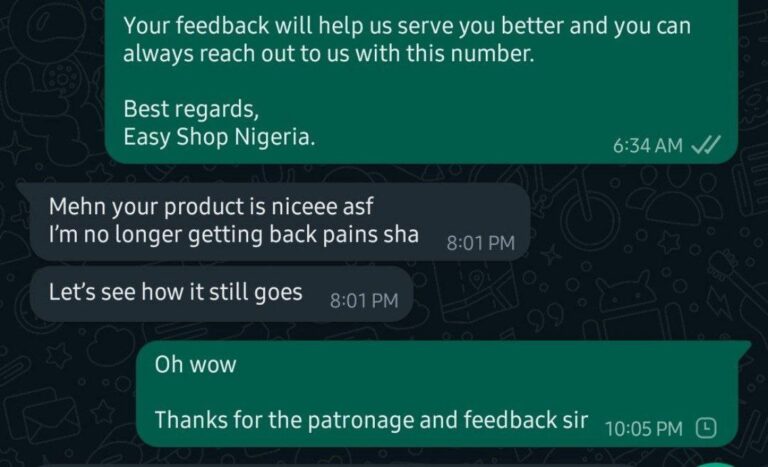Tap 'Thanks for the patronage and feedback sir'

pyautogui.click(x=371, y=420)
